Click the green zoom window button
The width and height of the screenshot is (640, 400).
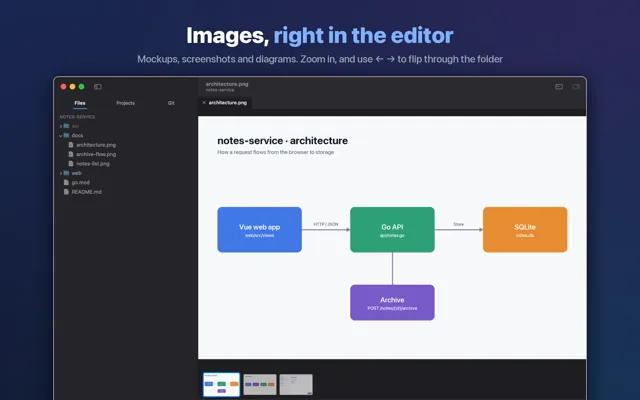click(x=82, y=87)
